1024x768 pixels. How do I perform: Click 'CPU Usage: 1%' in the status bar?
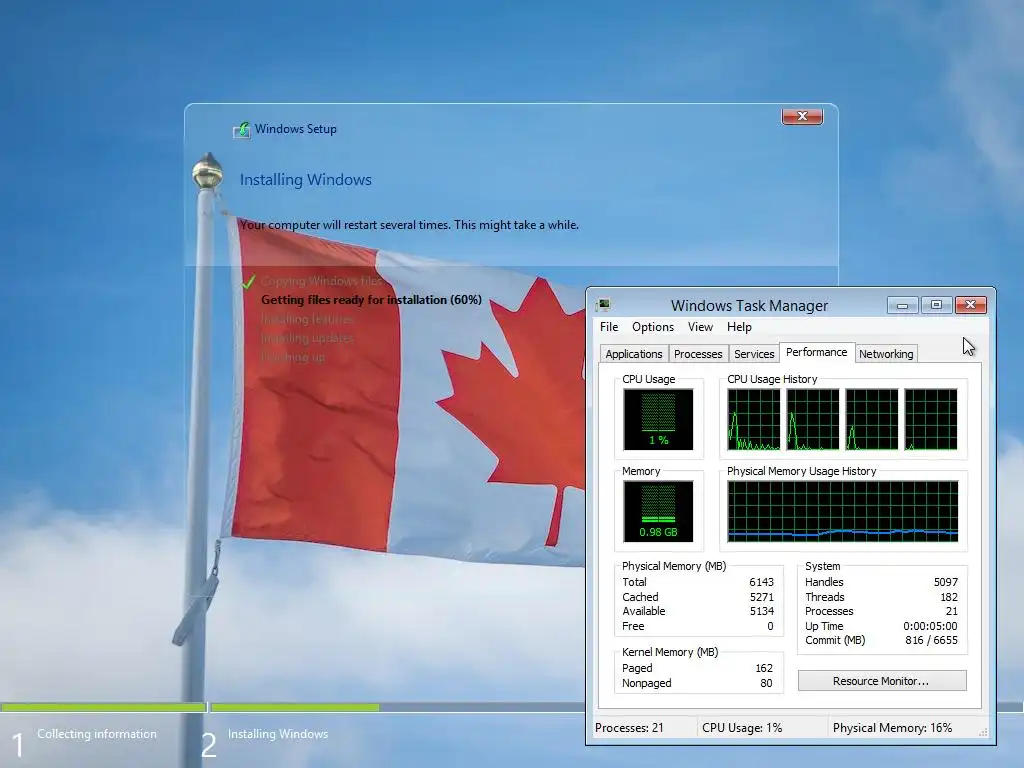click(x=742, y=728)
